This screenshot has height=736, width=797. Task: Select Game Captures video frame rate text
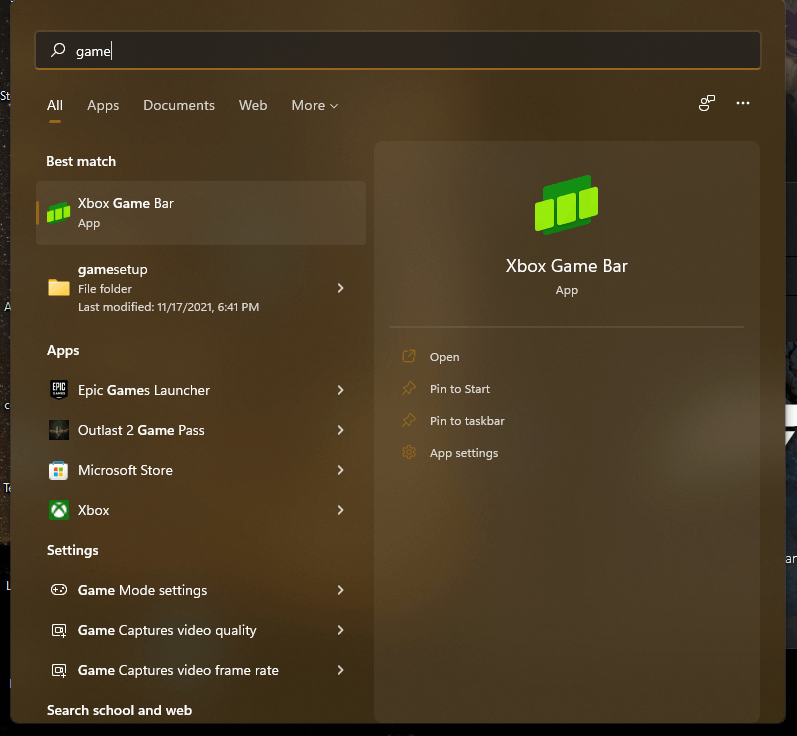click(178, 670)
